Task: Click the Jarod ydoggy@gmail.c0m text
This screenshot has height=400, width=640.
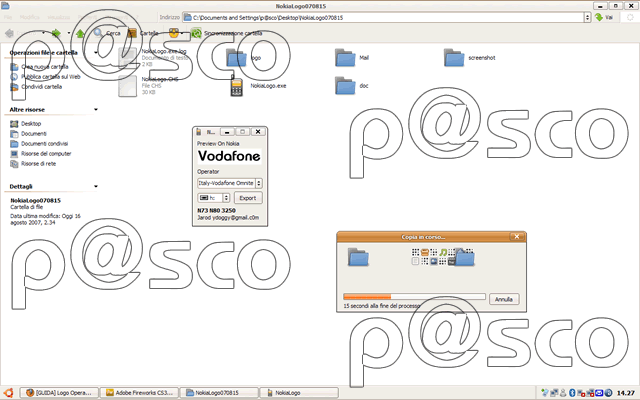Action: 228,218
